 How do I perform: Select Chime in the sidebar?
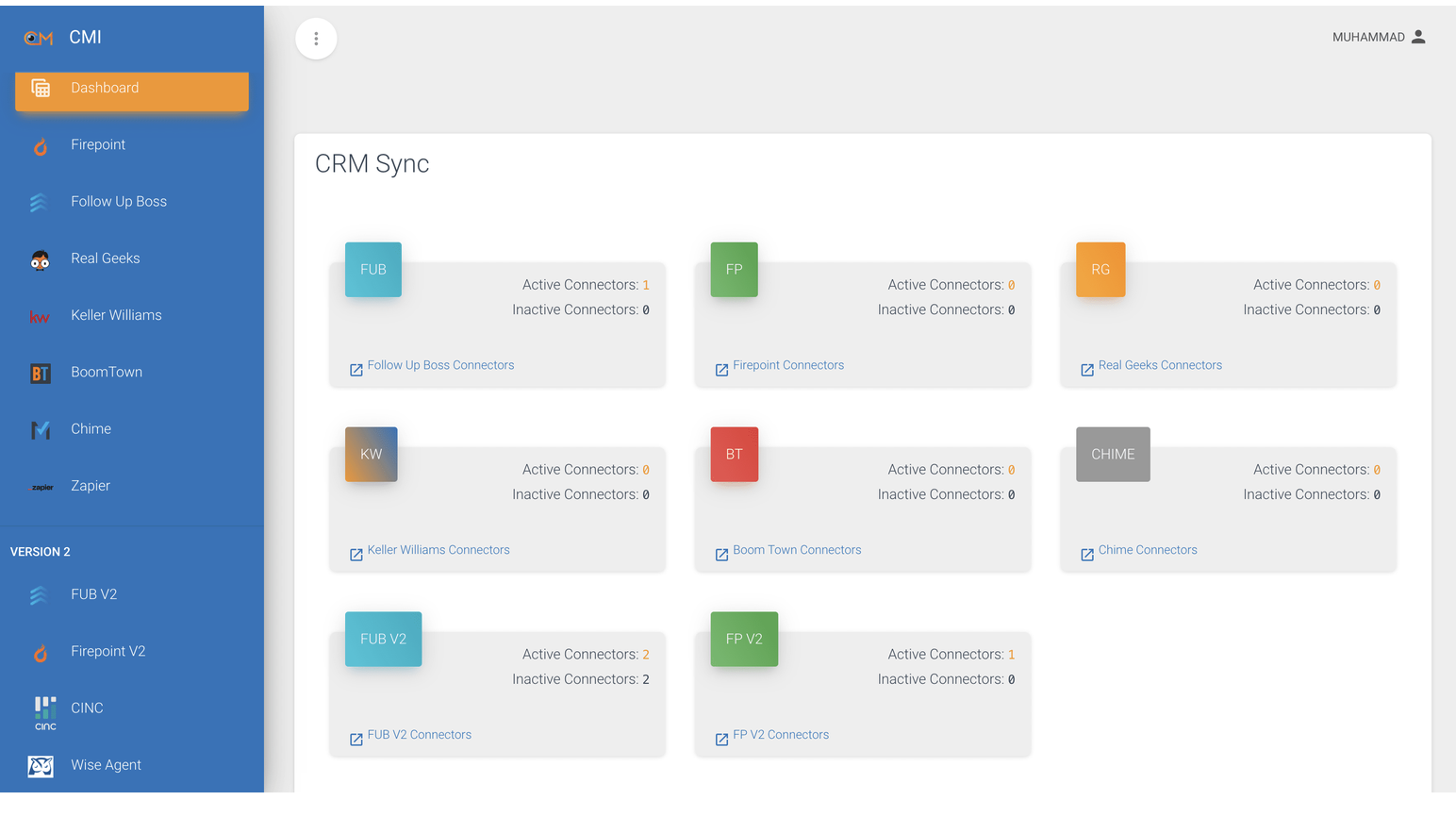[x=132, y=429]
